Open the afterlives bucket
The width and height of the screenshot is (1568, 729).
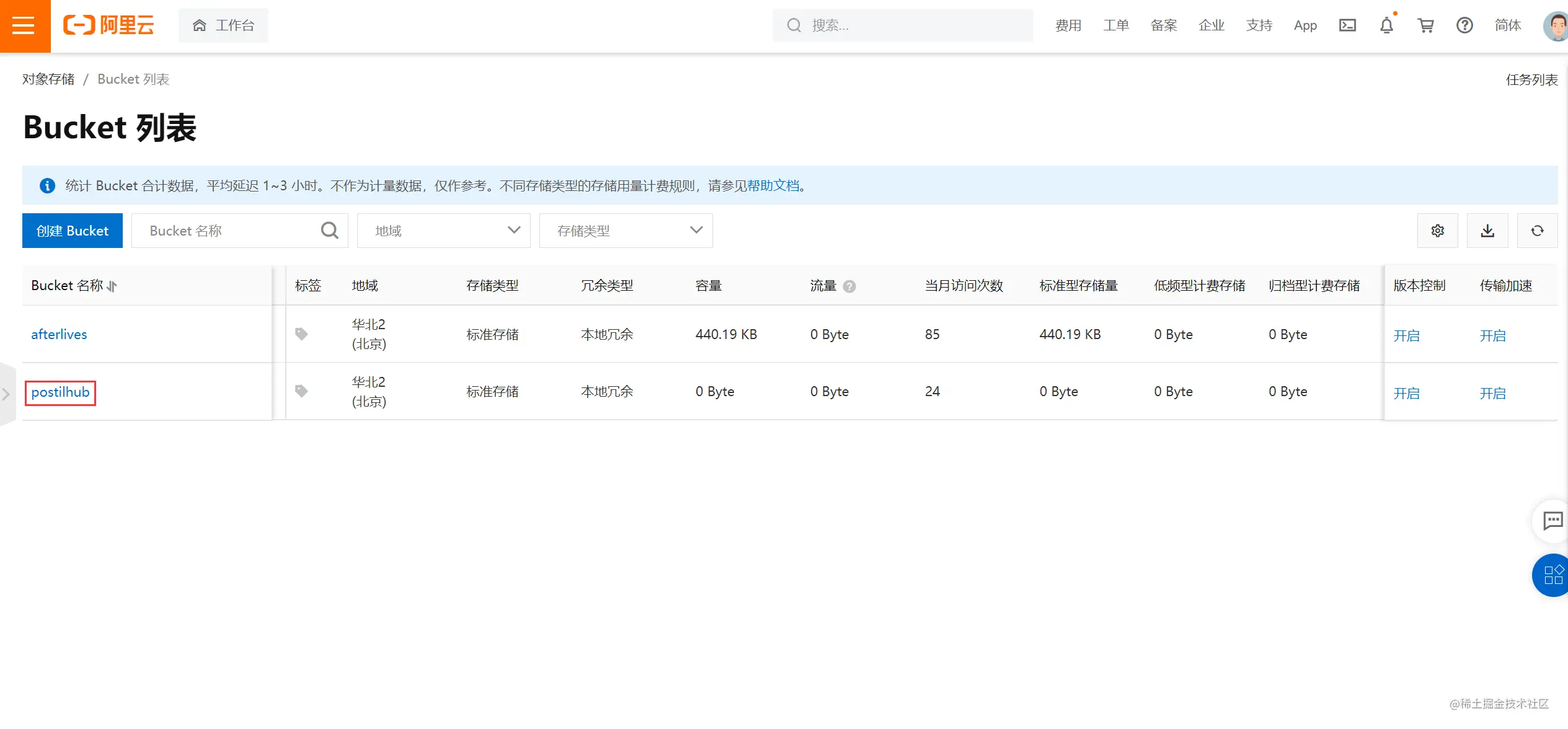(59, 335)
